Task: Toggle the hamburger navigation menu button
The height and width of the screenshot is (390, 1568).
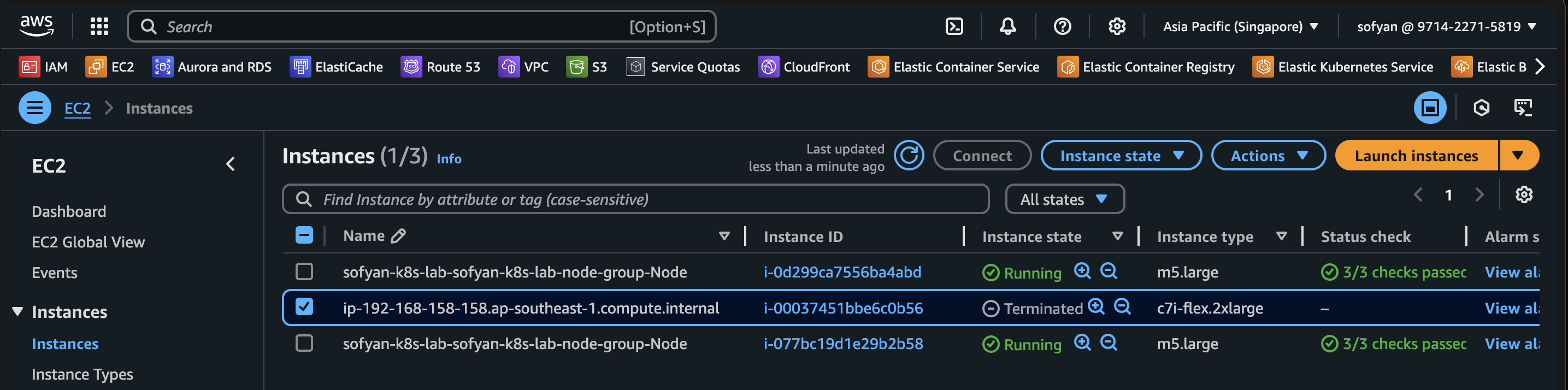Action: point(35,108)
